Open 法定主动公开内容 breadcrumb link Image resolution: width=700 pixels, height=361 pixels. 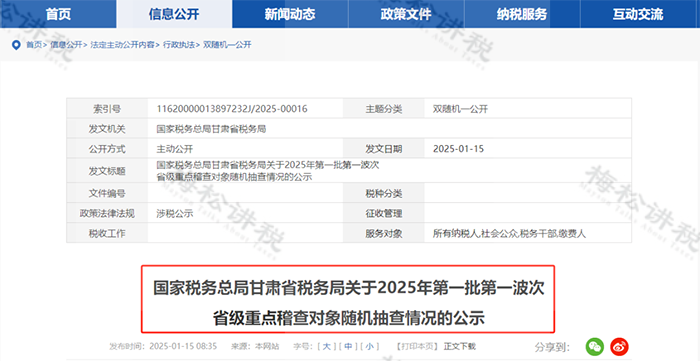[x=122, y=45]
